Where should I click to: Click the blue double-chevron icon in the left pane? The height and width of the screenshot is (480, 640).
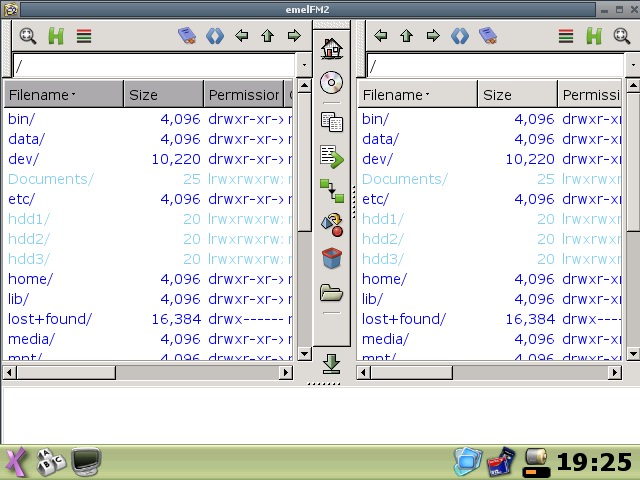pyautogui.click(x=214, y=36)
